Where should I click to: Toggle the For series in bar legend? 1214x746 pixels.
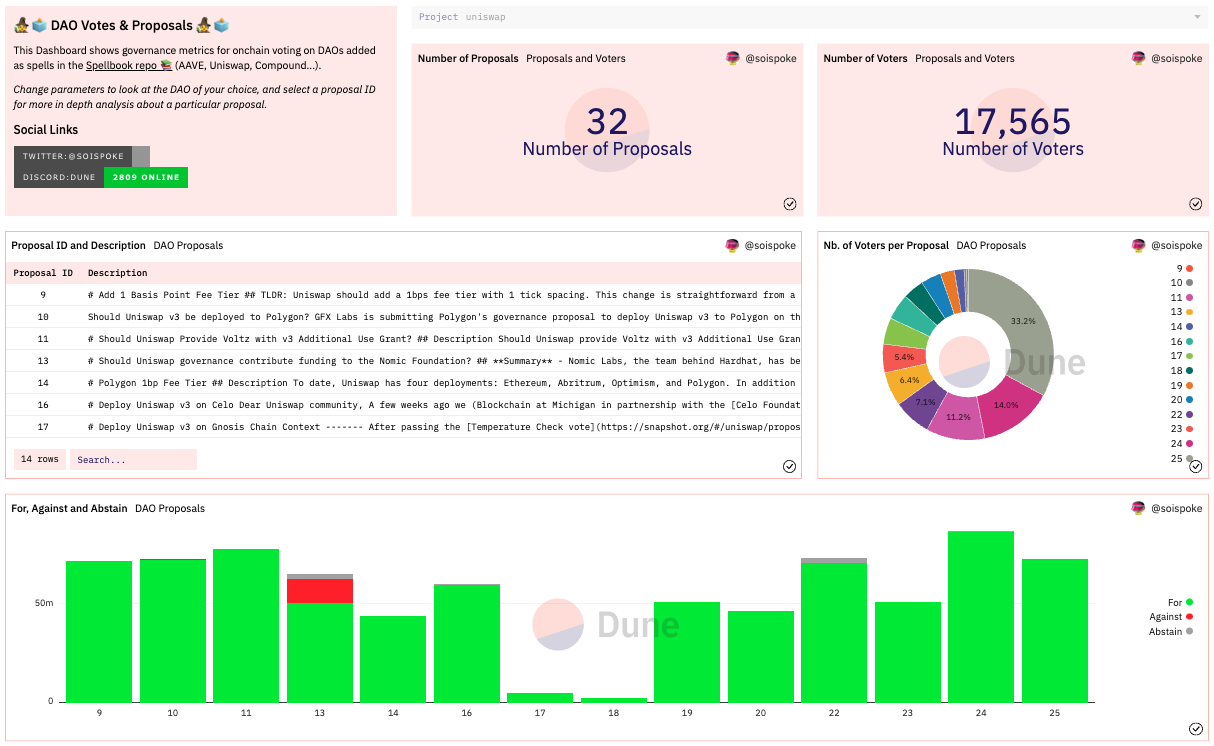click(1180, 603)
